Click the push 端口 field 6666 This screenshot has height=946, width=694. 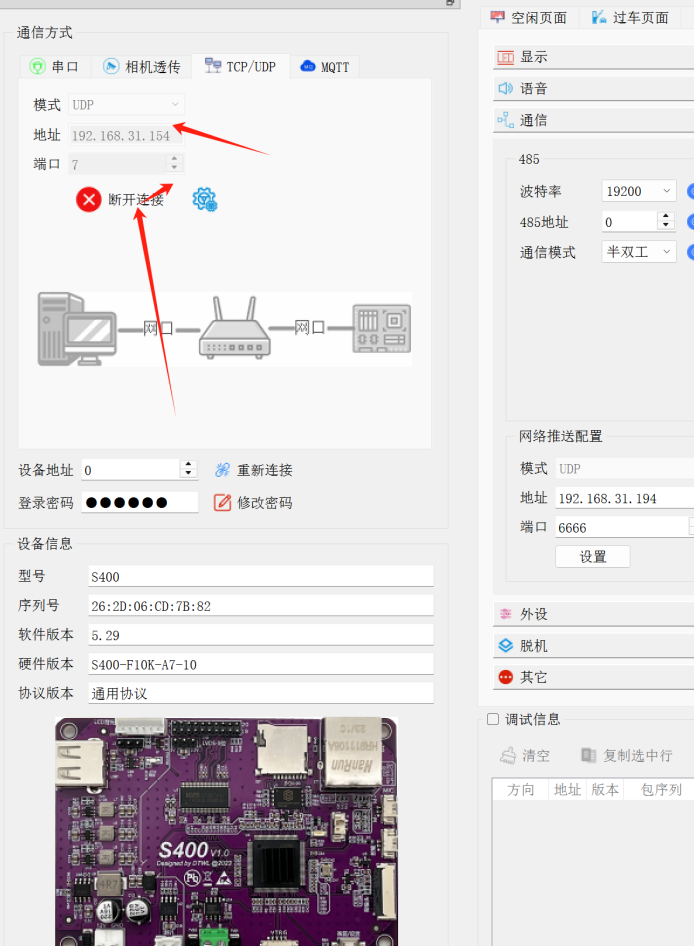[622, 527]
